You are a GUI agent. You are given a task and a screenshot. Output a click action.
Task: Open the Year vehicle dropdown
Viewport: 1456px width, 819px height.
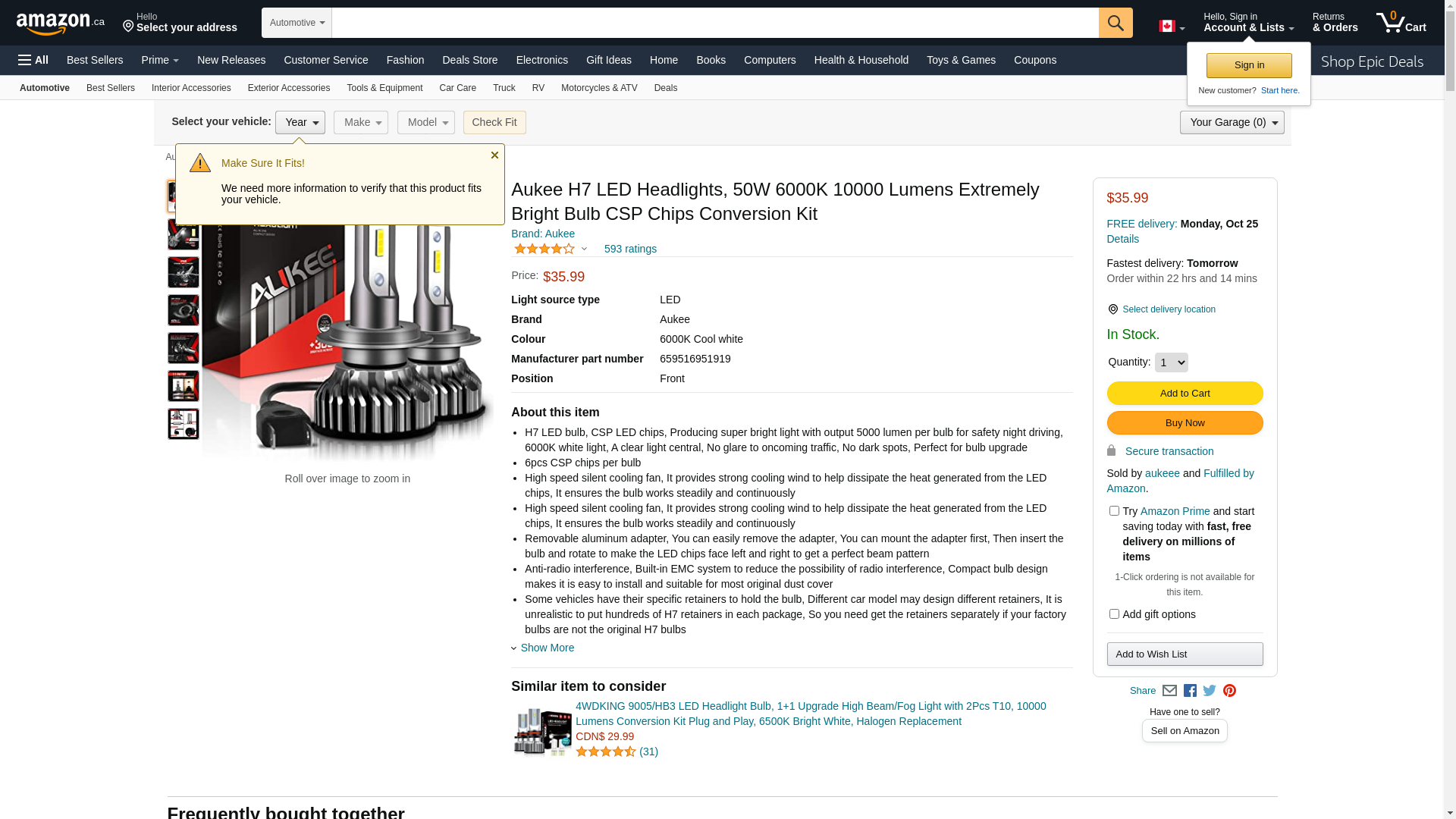tap(300, 123)
